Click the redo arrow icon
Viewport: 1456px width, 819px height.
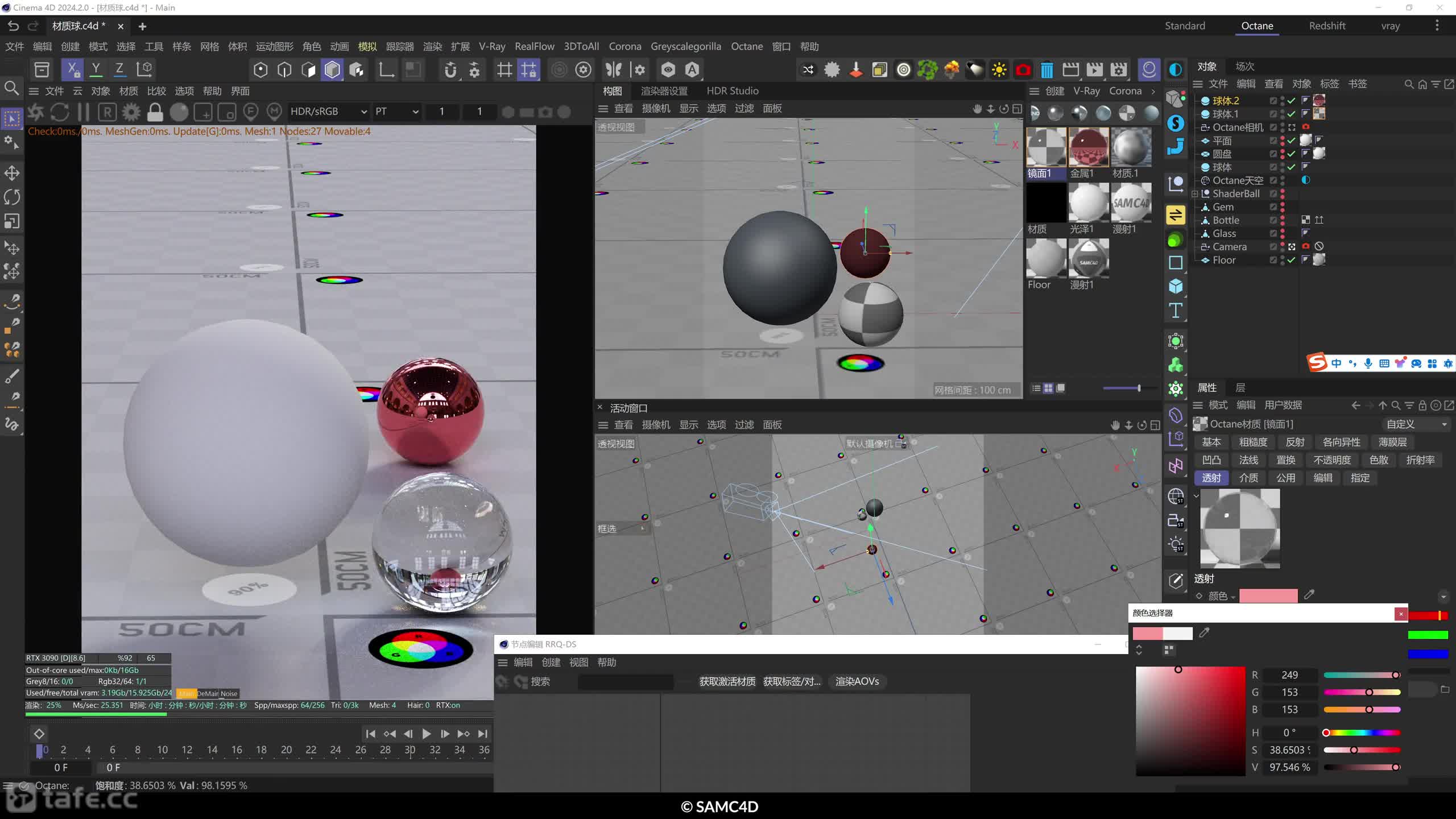33,26
